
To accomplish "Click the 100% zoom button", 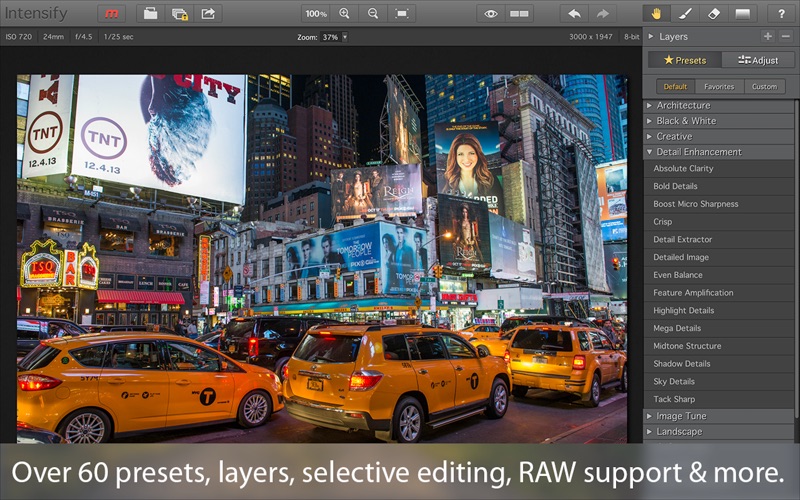I will tap(316, 14).
